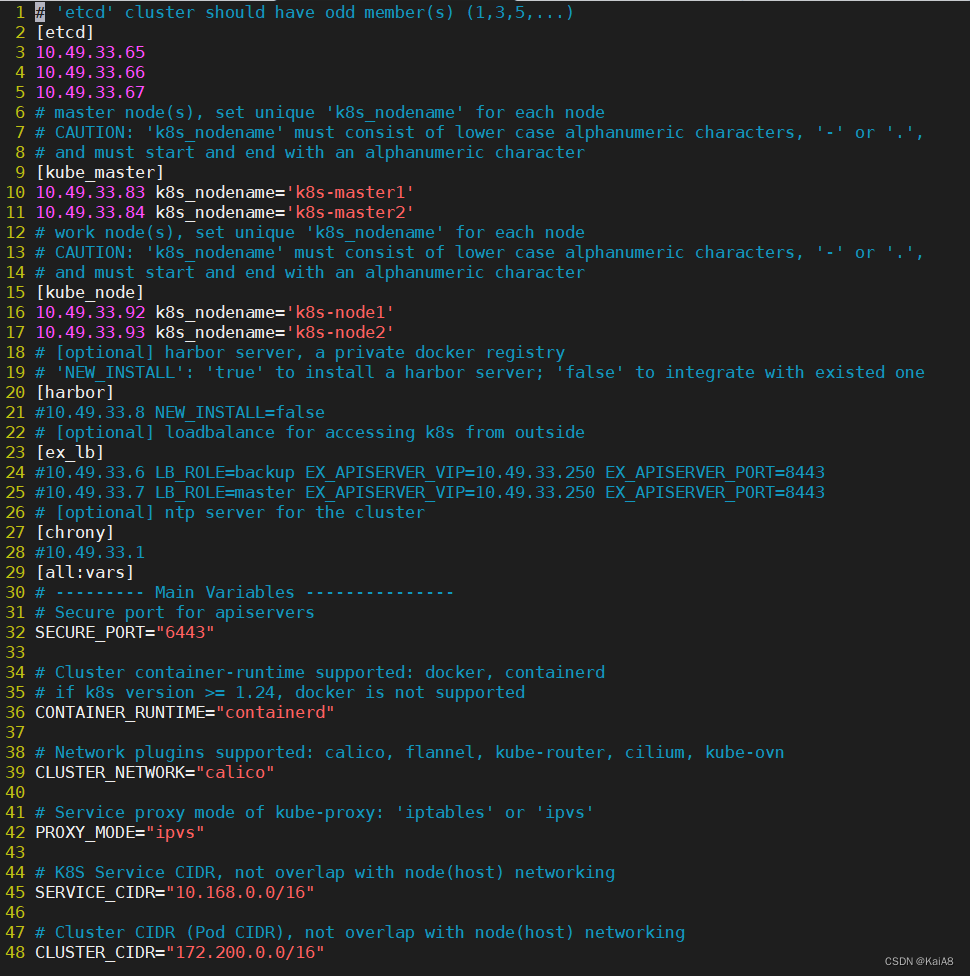Click the PROXY_MODE variable name
This screenshot has height=976, width=970.
coord(85,832)
